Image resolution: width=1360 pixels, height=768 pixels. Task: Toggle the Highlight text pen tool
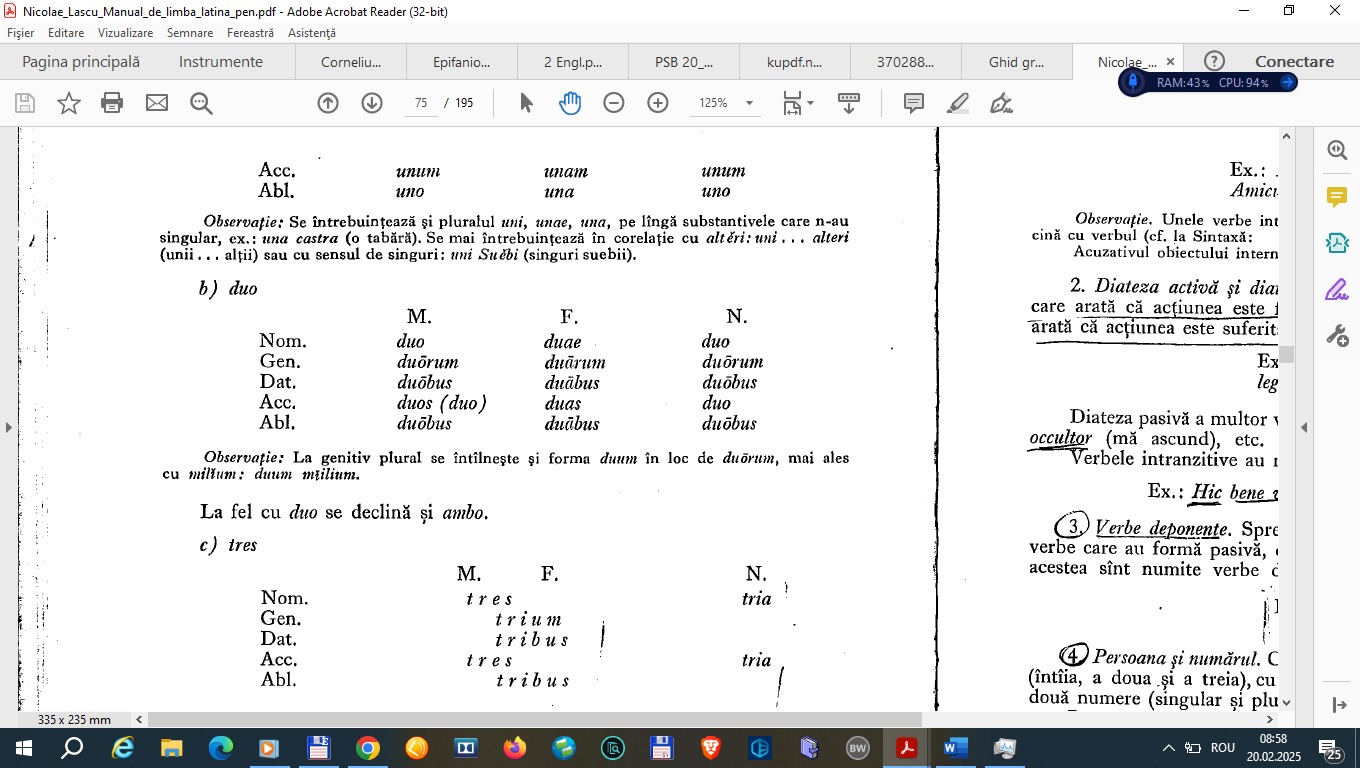tap(957, 103)
